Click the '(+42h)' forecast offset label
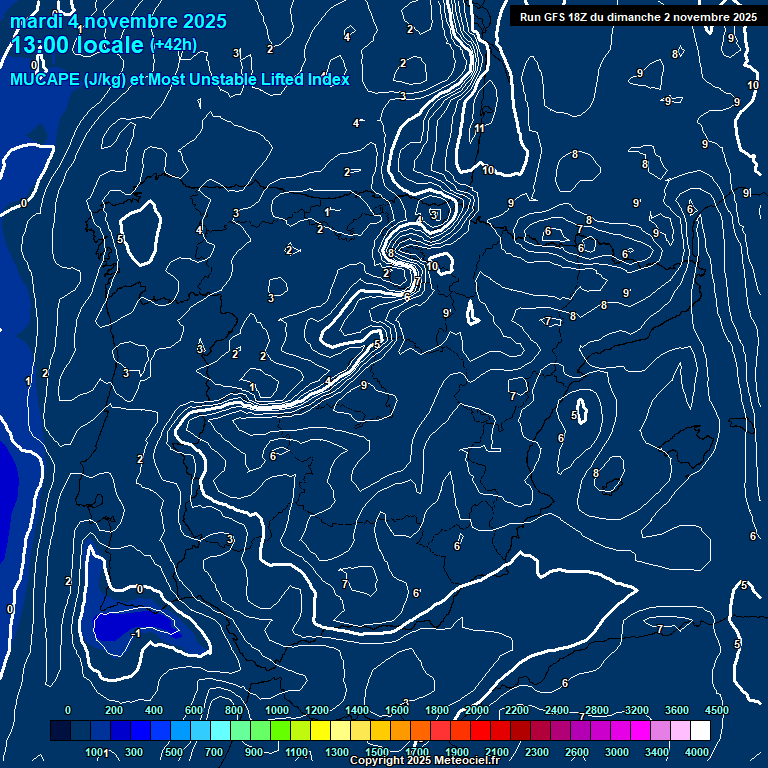The image size is (768, 768). pyautogui.click(x=173, y=45)
